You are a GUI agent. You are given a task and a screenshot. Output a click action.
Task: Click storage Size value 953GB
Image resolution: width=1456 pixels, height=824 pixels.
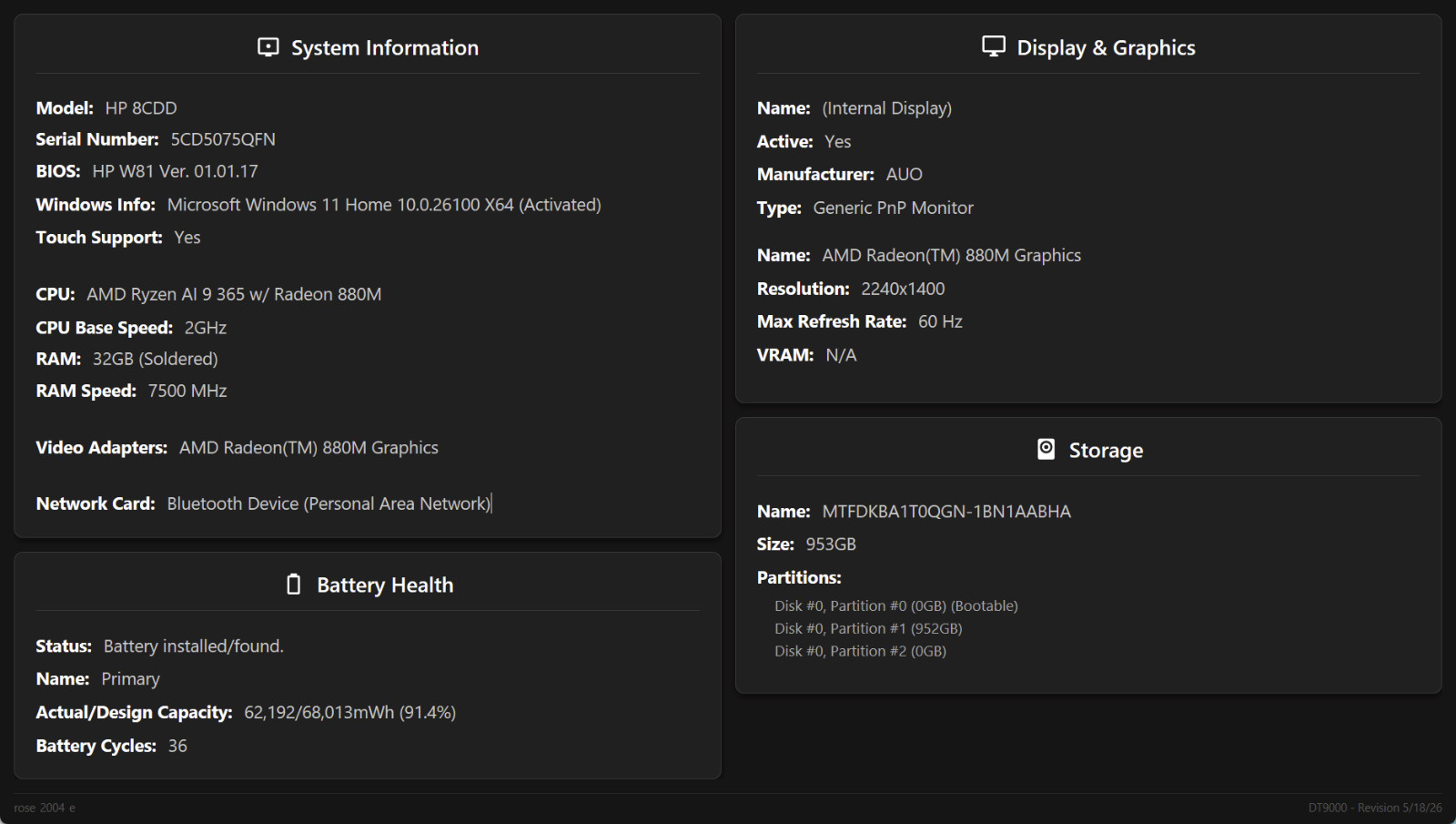[x=831, y=544]
